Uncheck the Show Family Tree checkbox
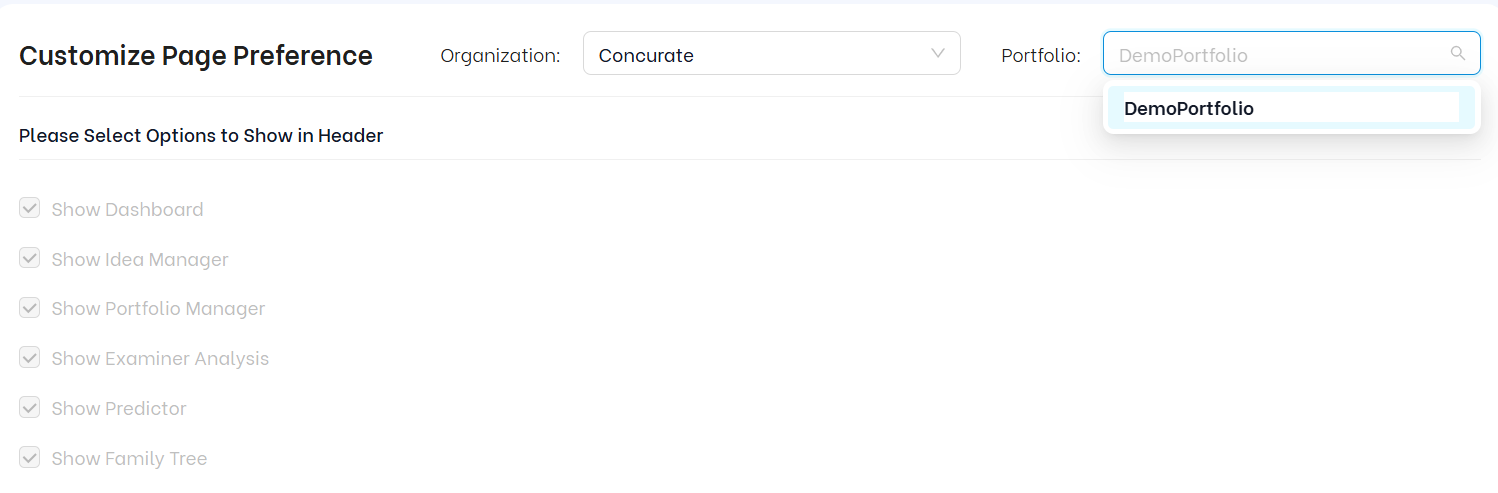Image resolution: width=1498 pixels, height=493 pixels. click(x=30, y=458)
